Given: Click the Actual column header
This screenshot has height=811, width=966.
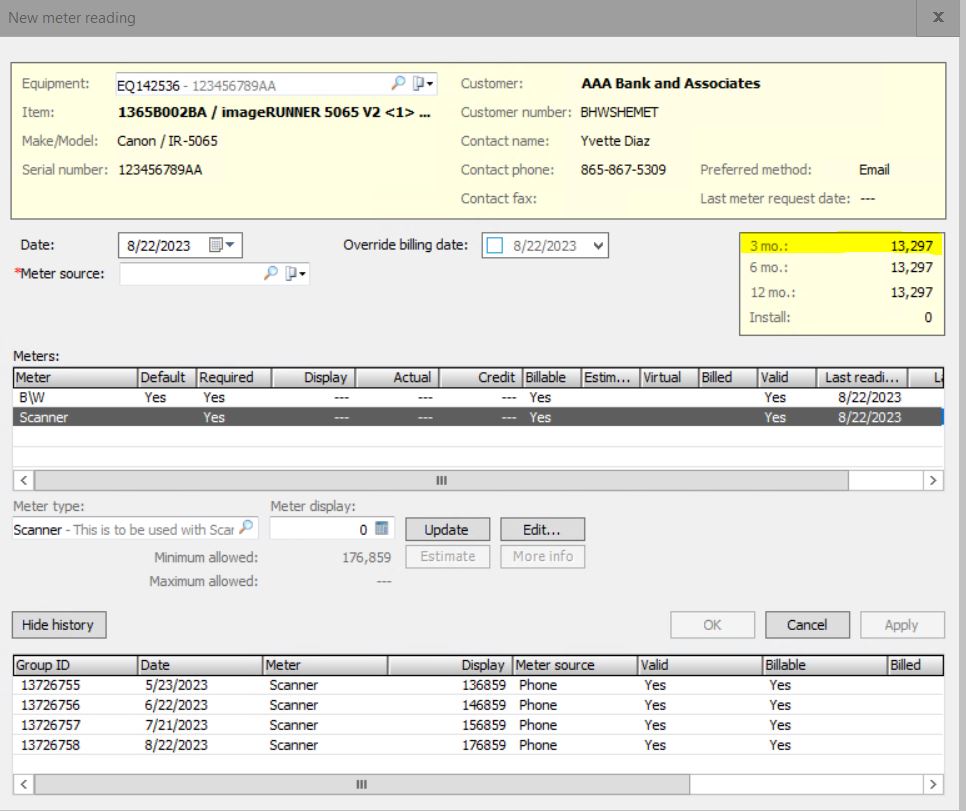Looking at the screenshot, I should [x=397, y=377].
